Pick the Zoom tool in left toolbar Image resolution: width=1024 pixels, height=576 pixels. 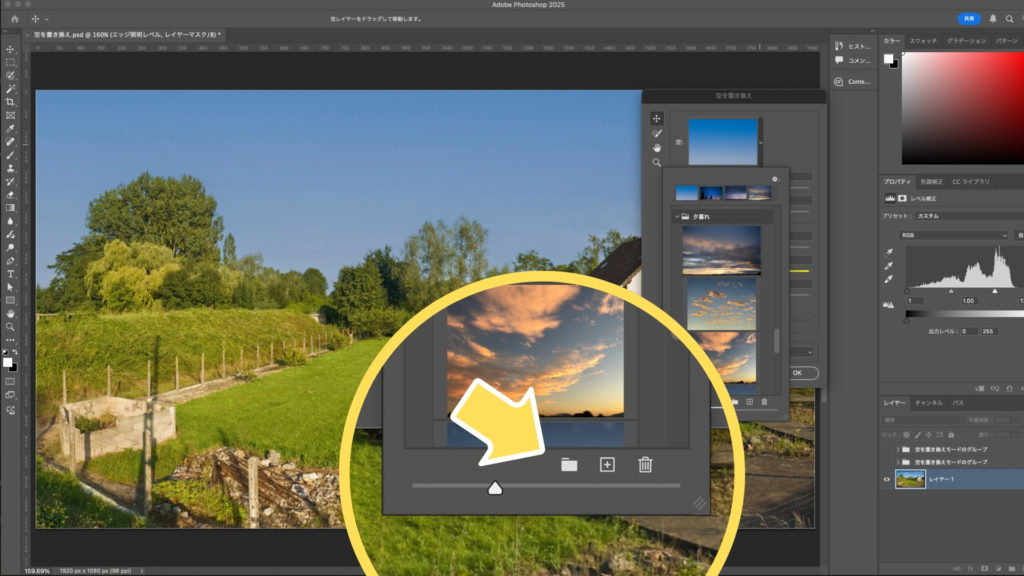point(10,326)
